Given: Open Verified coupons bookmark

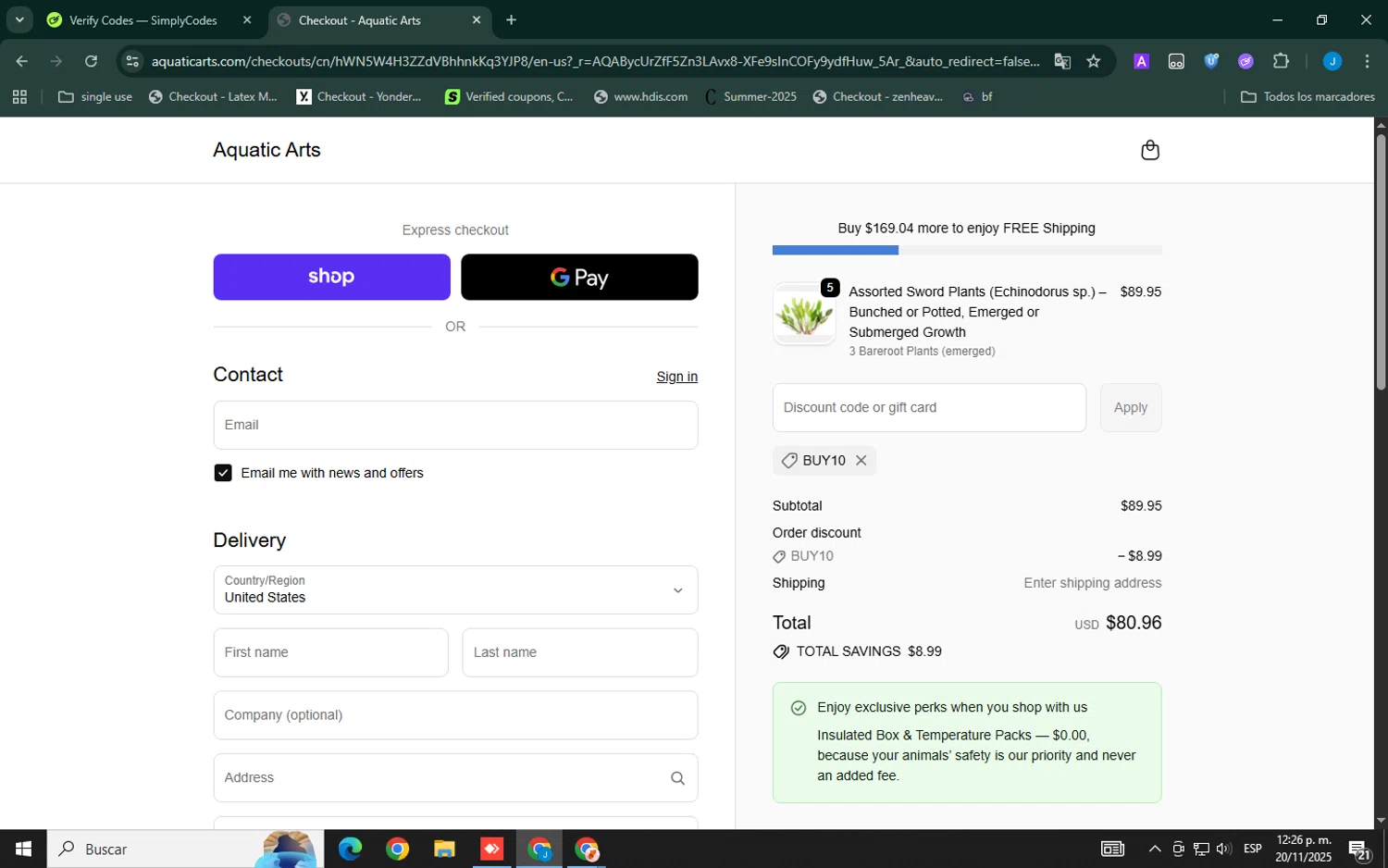Looking at the screenshot, I should tap(509, 96).
